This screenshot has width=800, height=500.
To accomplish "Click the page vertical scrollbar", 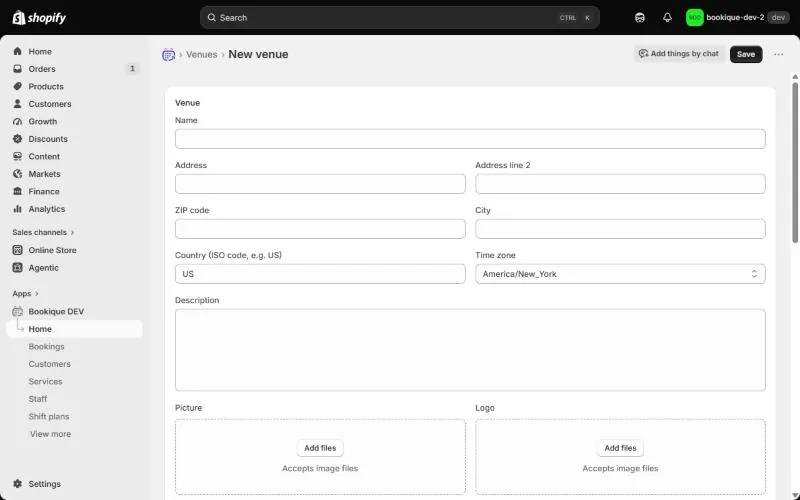I will (795, 162).
